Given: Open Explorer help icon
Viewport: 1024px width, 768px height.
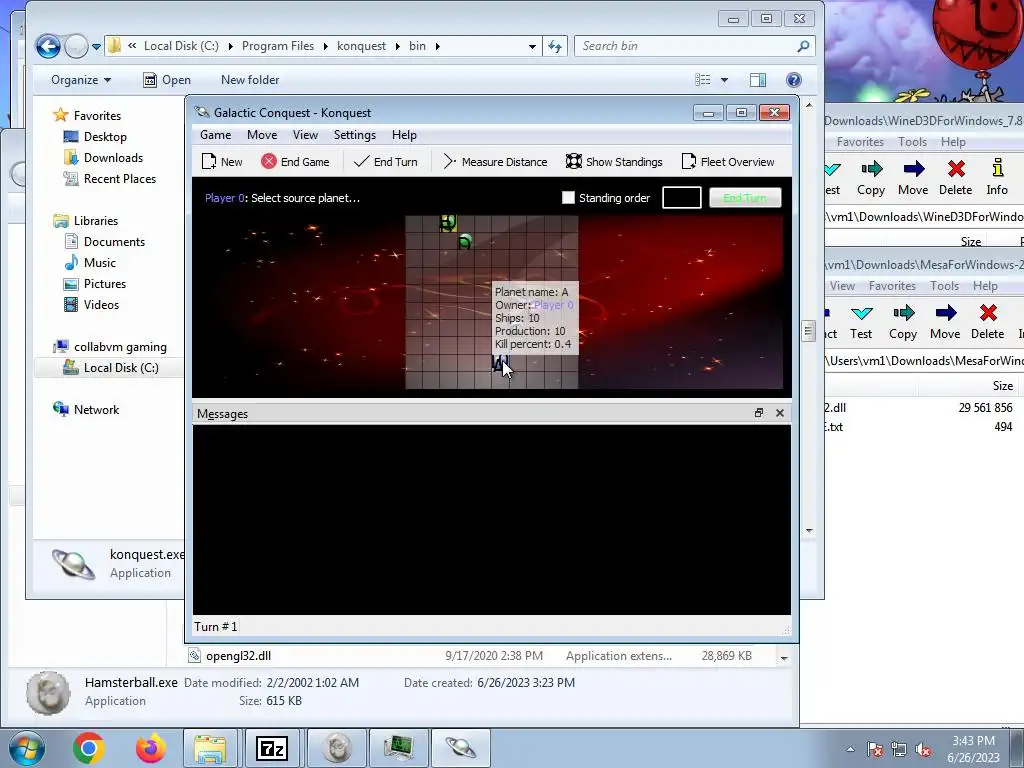Looking at the screenshot, I should pos(793,80).
